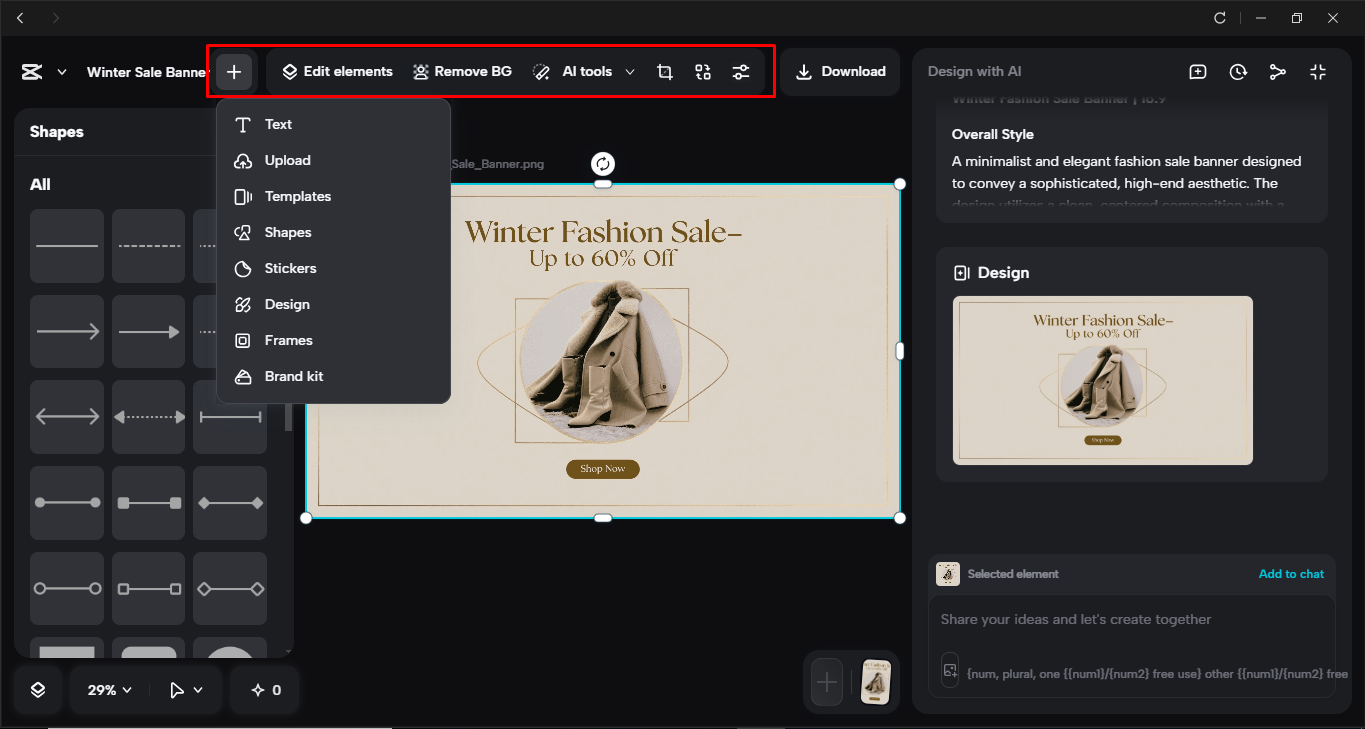This screenshot has height=729, width=1365.
Task: Click the share icon in the AI panel
Action: (1278, 71)
